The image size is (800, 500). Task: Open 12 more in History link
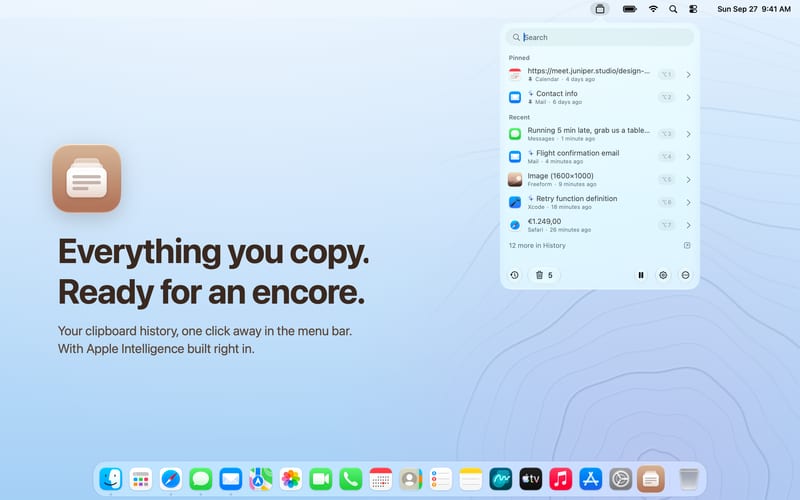point(537,245)
